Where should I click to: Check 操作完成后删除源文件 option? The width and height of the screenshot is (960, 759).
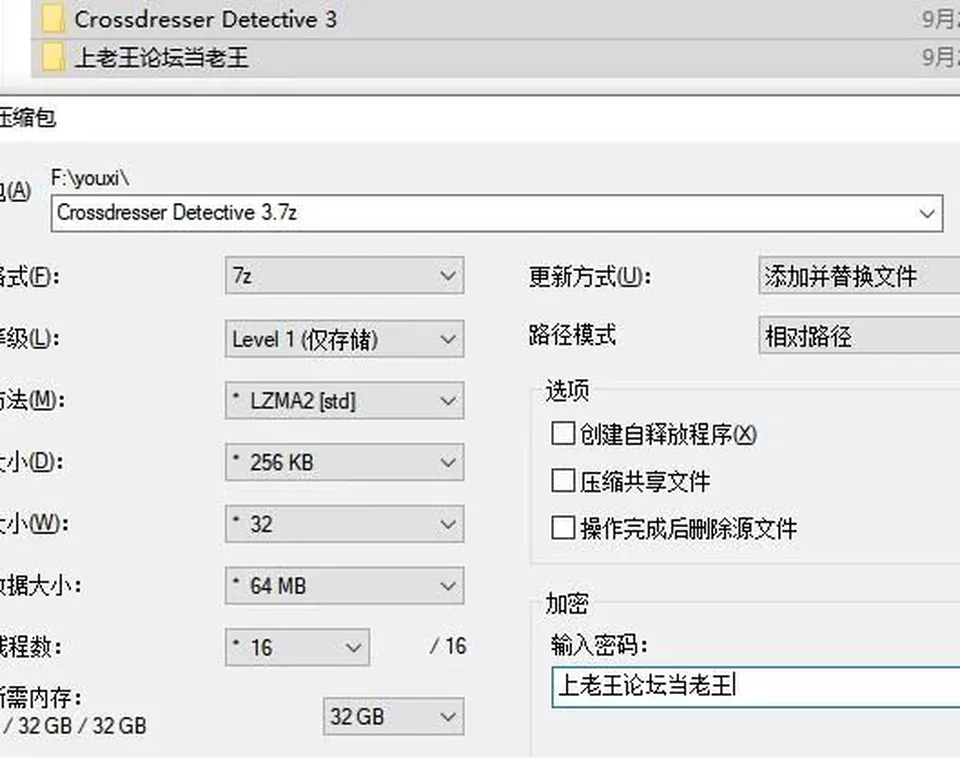[x=563, y=528]
